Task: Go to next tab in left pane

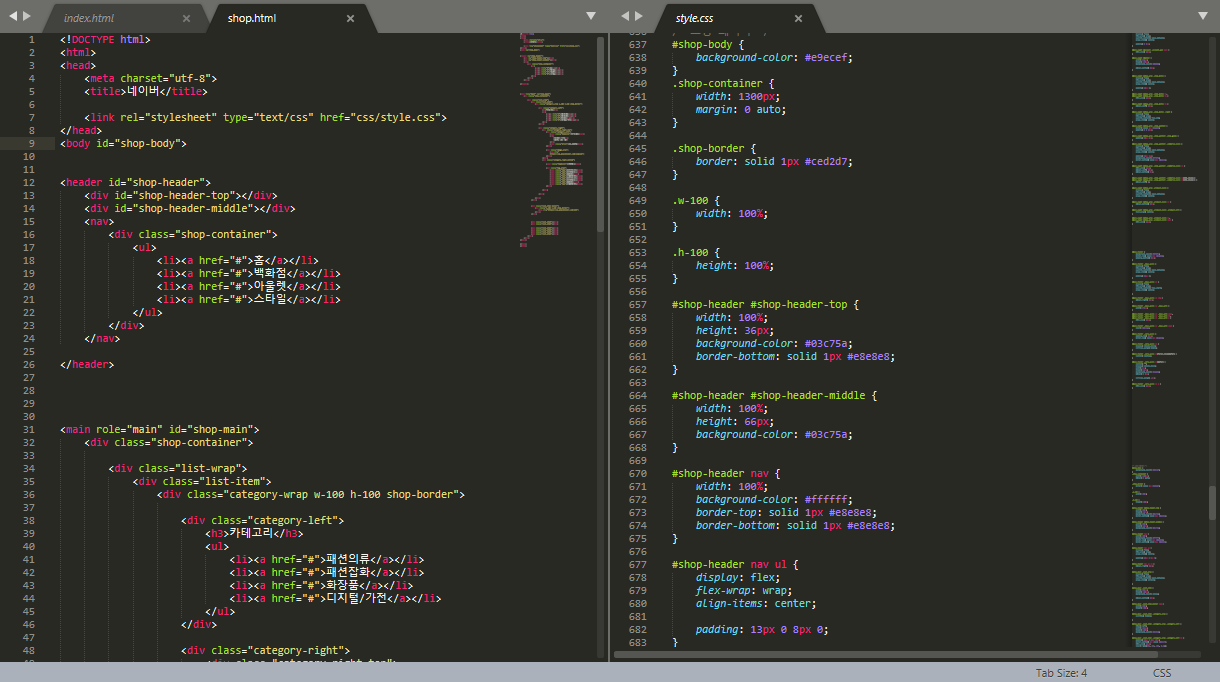Action: pos(27,16)
